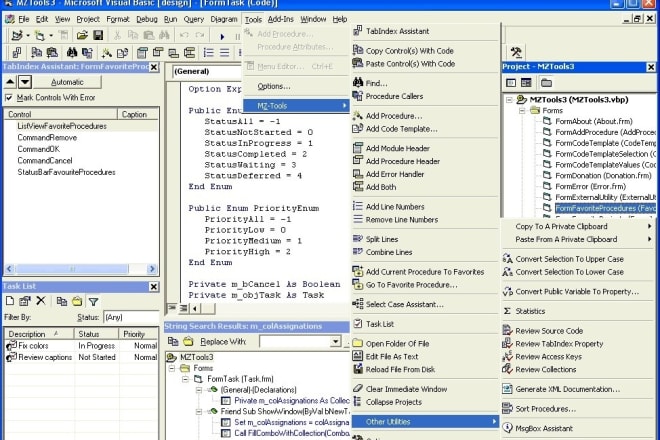660x440 pixels.
Task: Click the Add Line Numbers icon
Action: pyautogui.click(x=358, y=206)
